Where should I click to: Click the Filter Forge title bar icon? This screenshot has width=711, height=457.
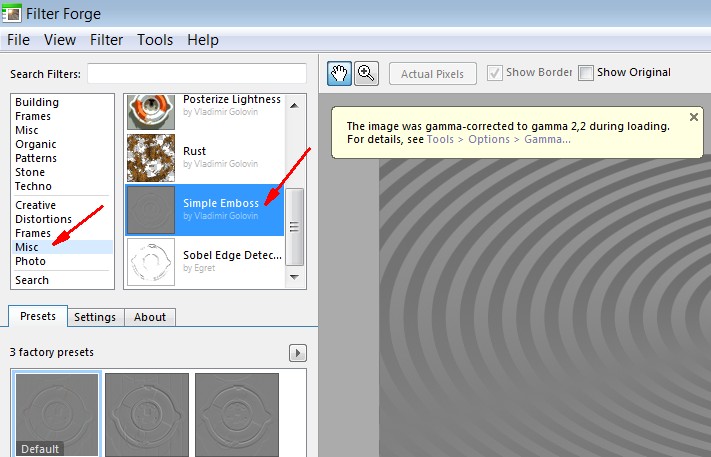point(11,13)
